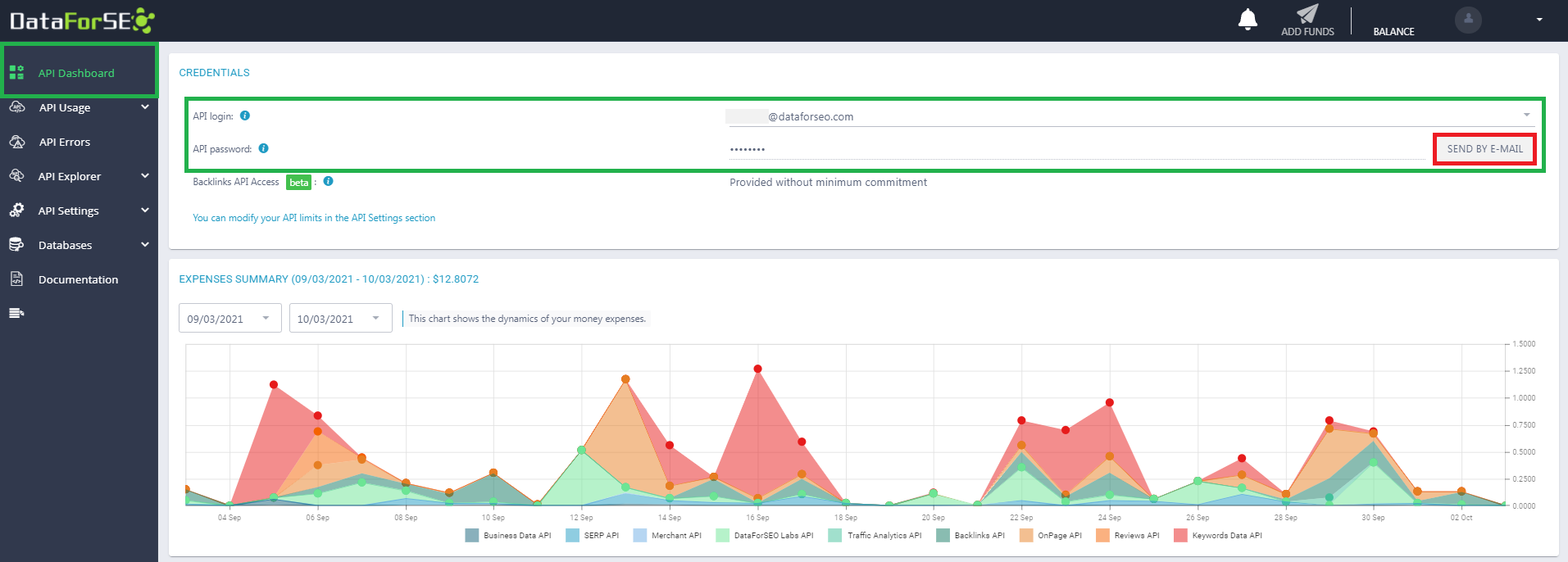Viewport: 1568px width, 562px height.
Task: Toggle Keywords Data API legend swatch
Action: tap(1180, 535)
